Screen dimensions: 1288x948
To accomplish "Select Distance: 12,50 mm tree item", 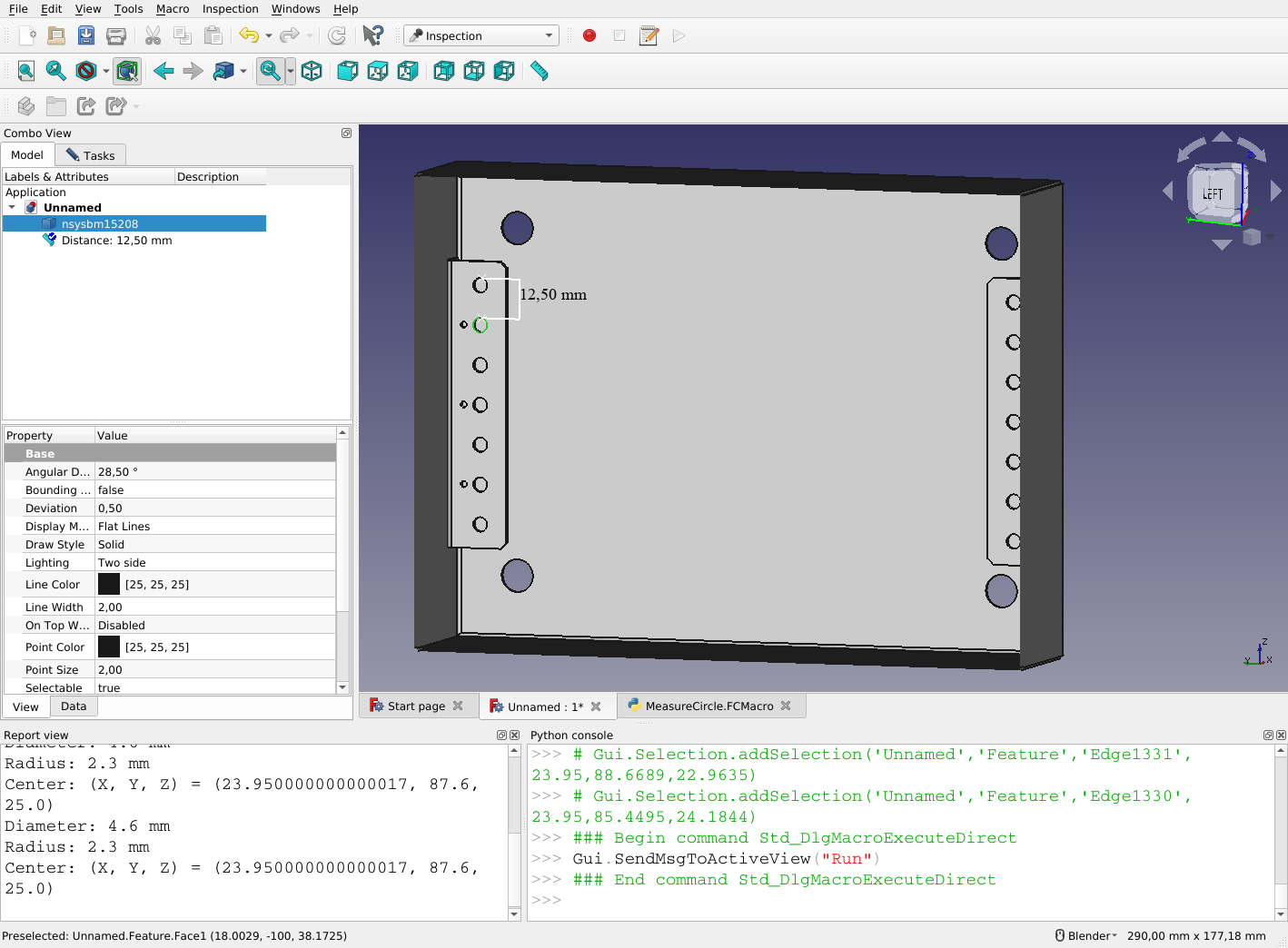I will pos(116,241).
